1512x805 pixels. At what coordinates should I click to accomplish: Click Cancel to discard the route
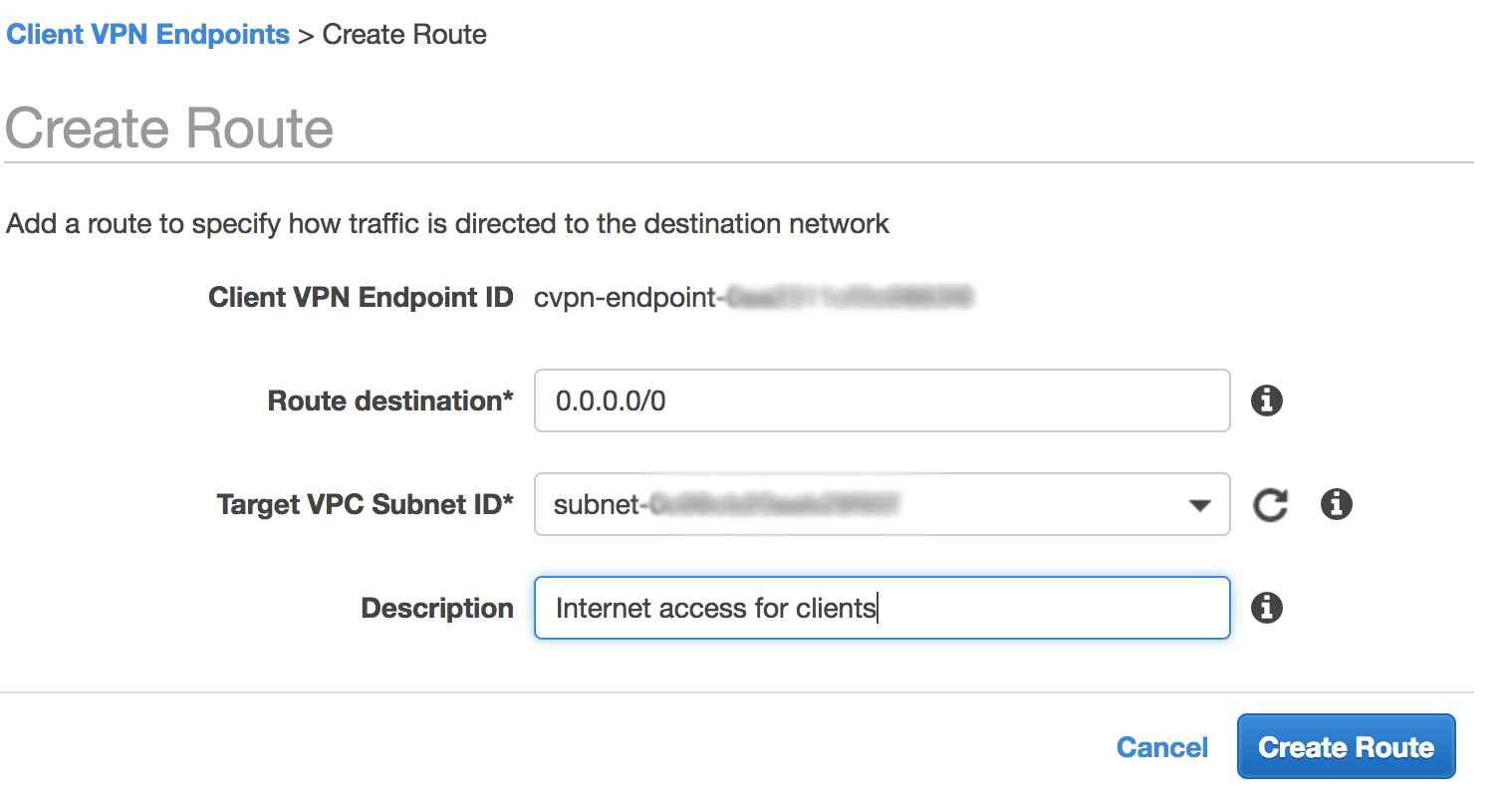click(x=1161, y=747)
